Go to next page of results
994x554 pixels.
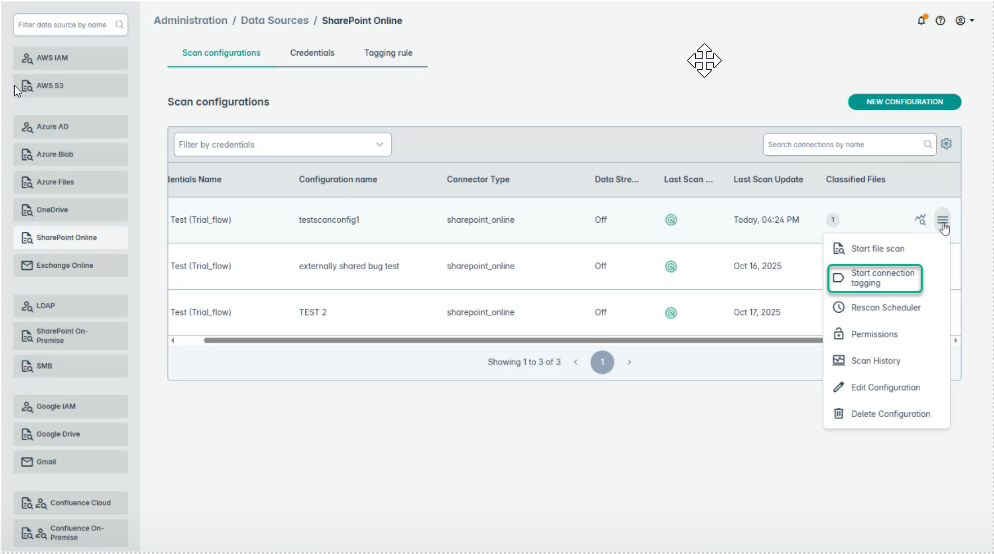629,362
